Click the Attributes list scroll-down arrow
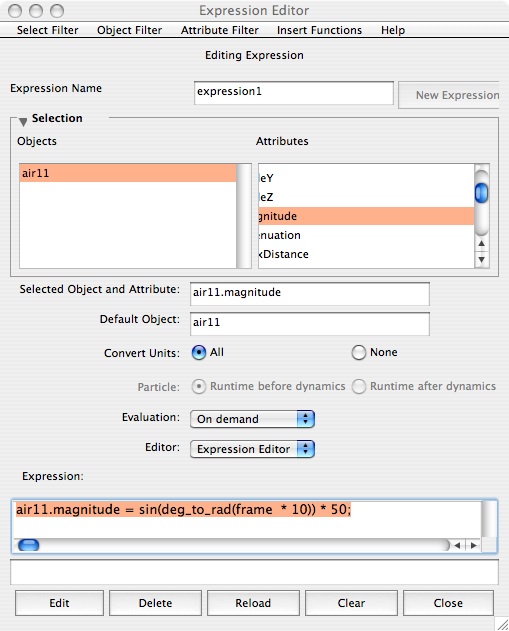Image resolution: width=509 pixels, height=631 pixels. point(481,260)
